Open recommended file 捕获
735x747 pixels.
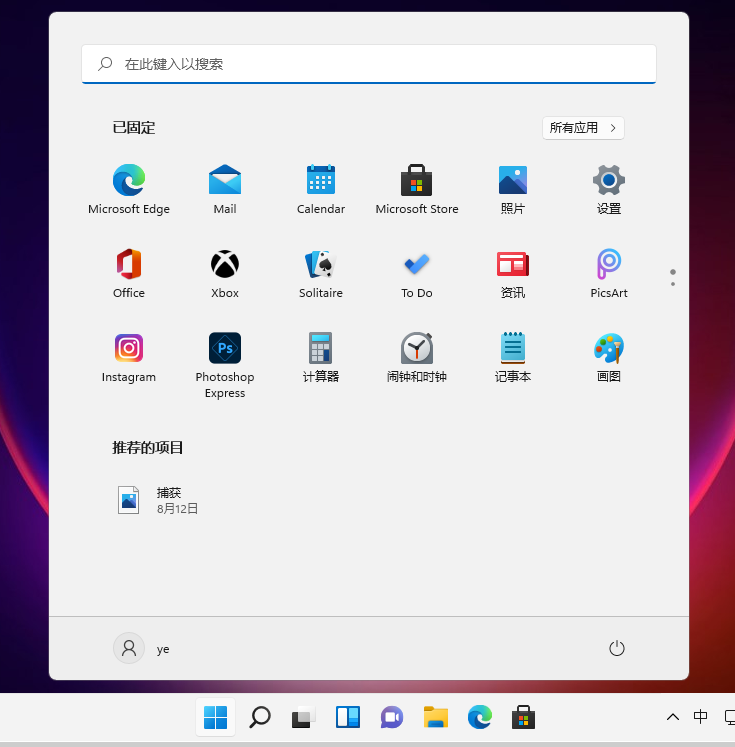coord(160,500)
